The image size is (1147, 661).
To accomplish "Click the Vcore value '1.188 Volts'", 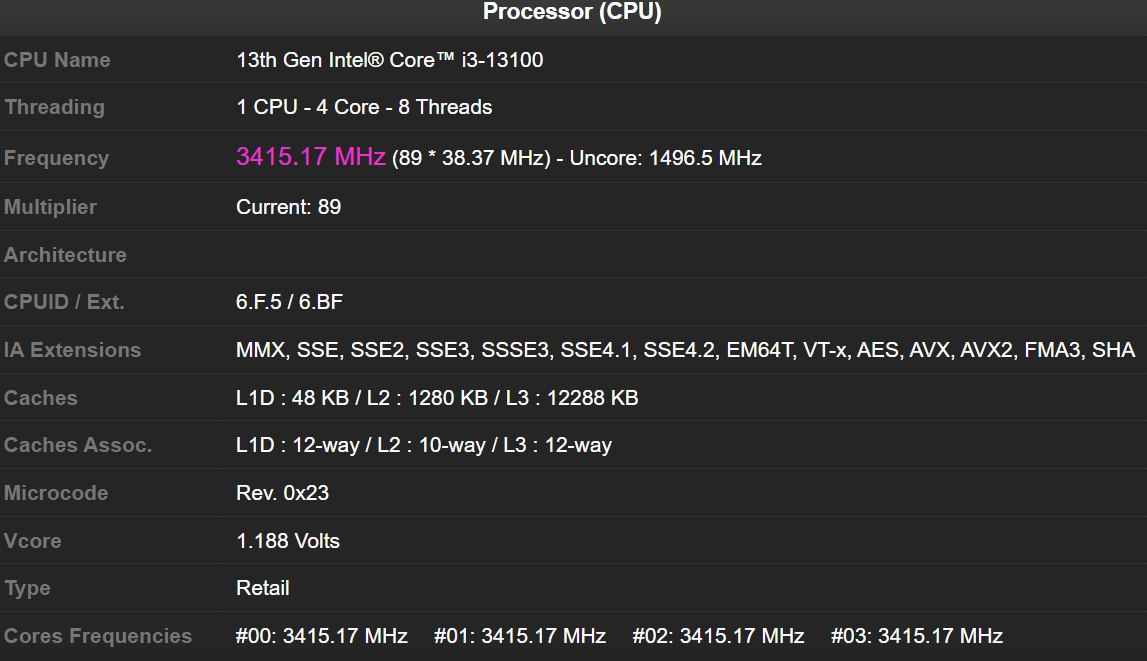I will pyautogui.click(x=287, y=541).
